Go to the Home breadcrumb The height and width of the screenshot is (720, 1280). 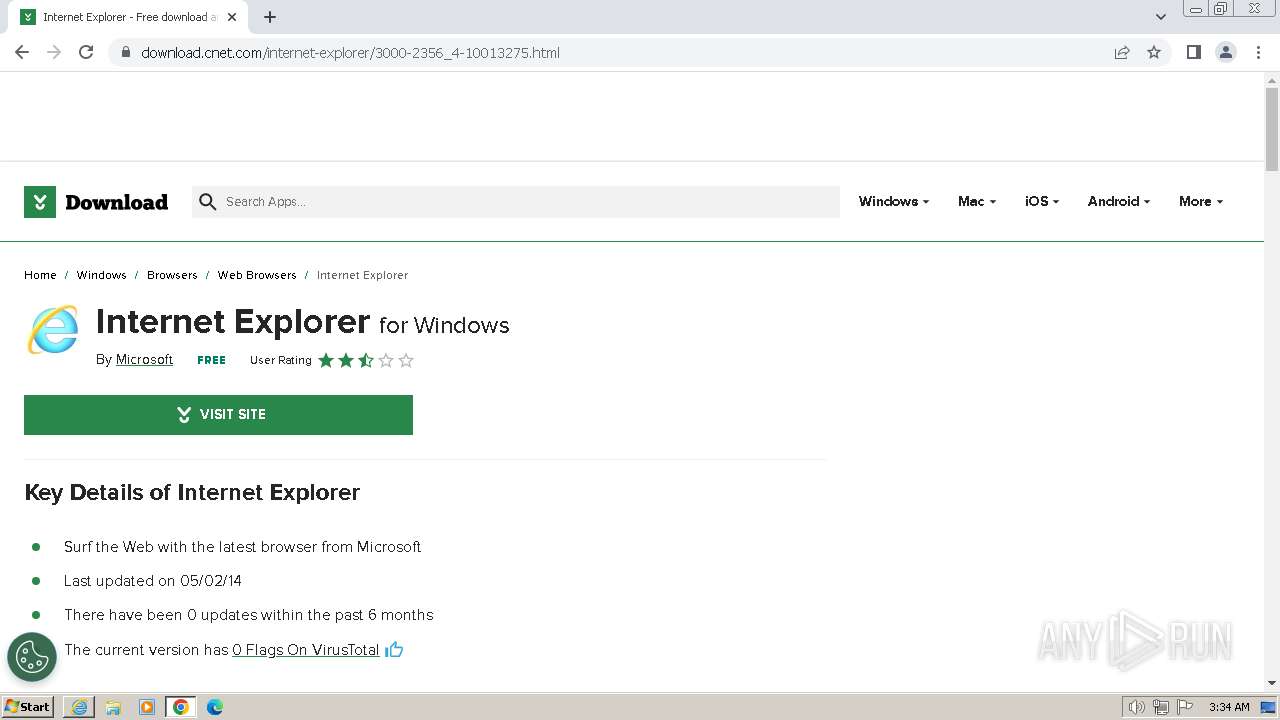pyautogui.click(x=40, y=275)
